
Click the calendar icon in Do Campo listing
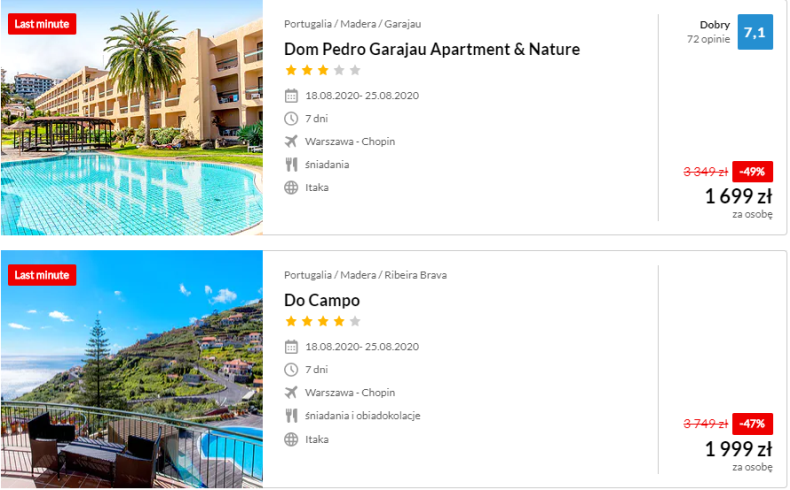tap(291, 347)
